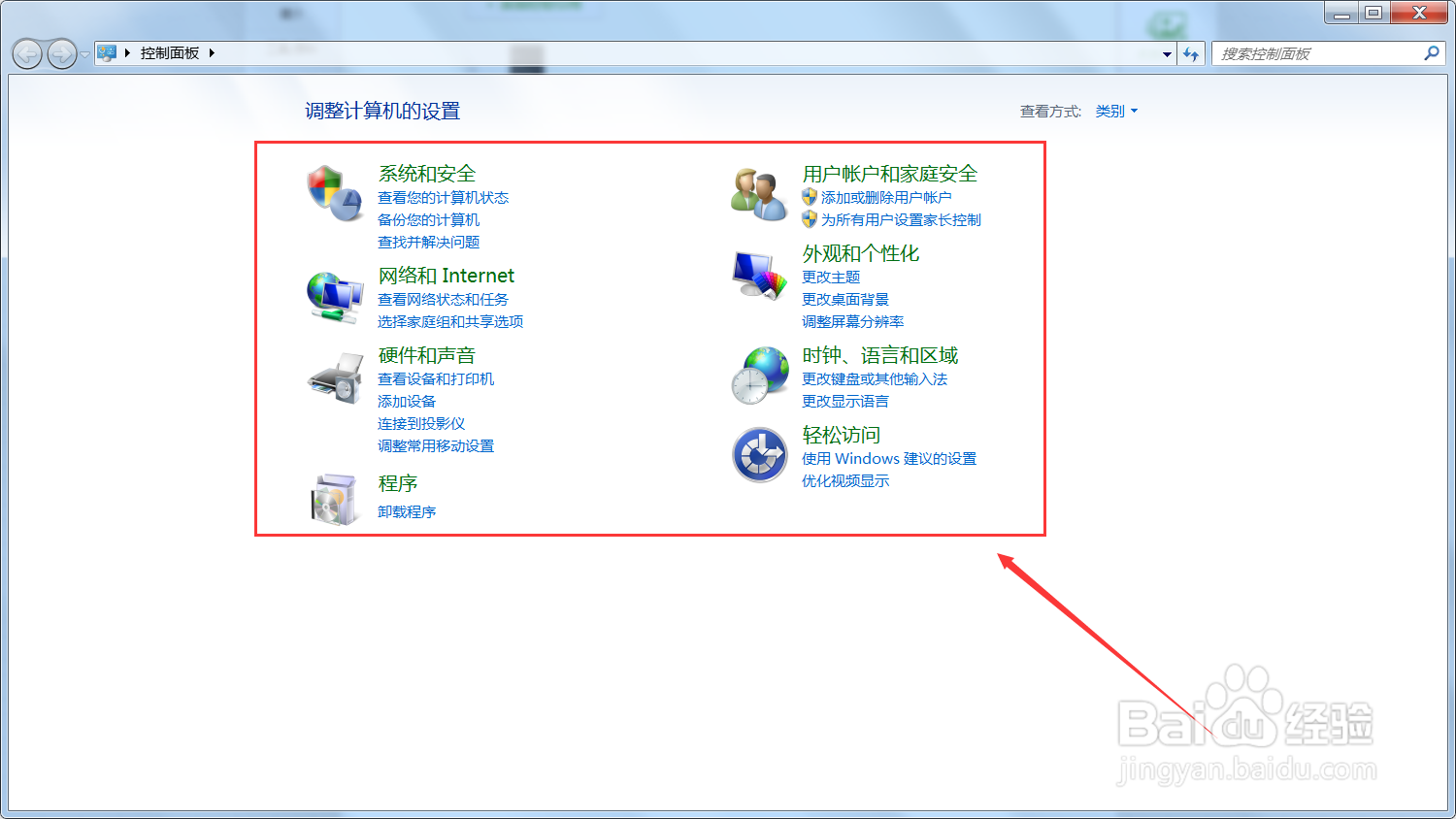Screen dimensions: 1456x819
Task: Click 为所有用户设置家长控制 link
Action: click(x=901, y=220)
